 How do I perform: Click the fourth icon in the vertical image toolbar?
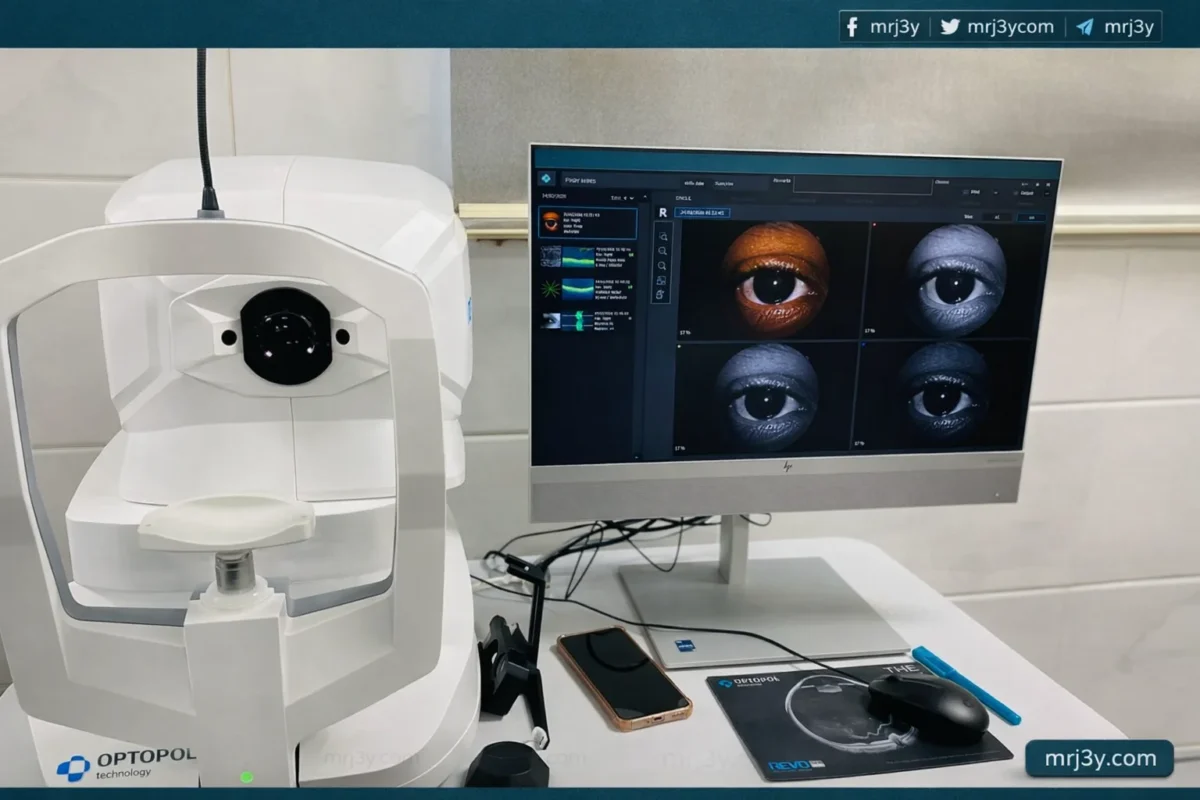coord(661,281)
